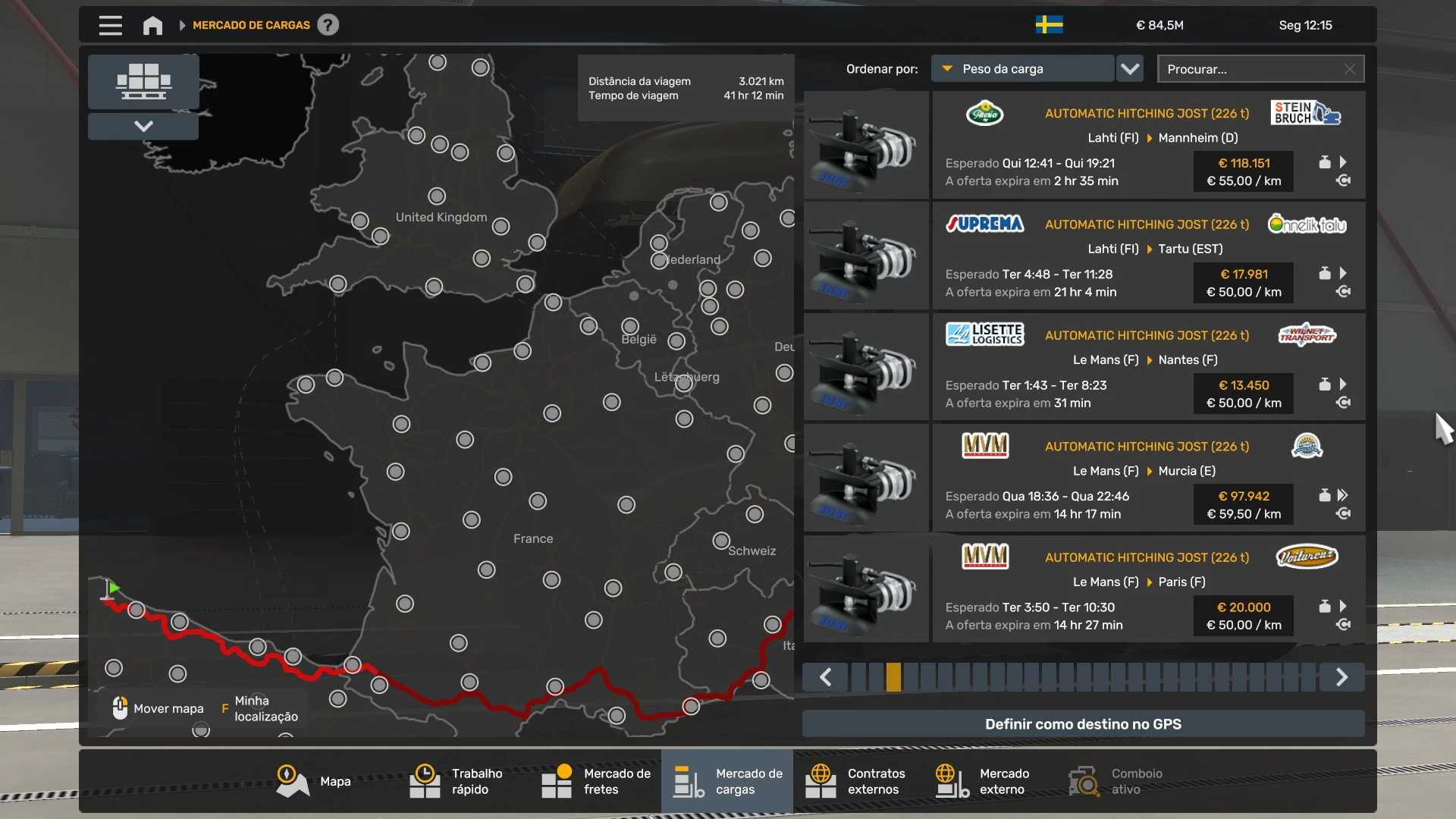Click the Swedish flag icon

pyautogui.click(x=1049, y=25)
